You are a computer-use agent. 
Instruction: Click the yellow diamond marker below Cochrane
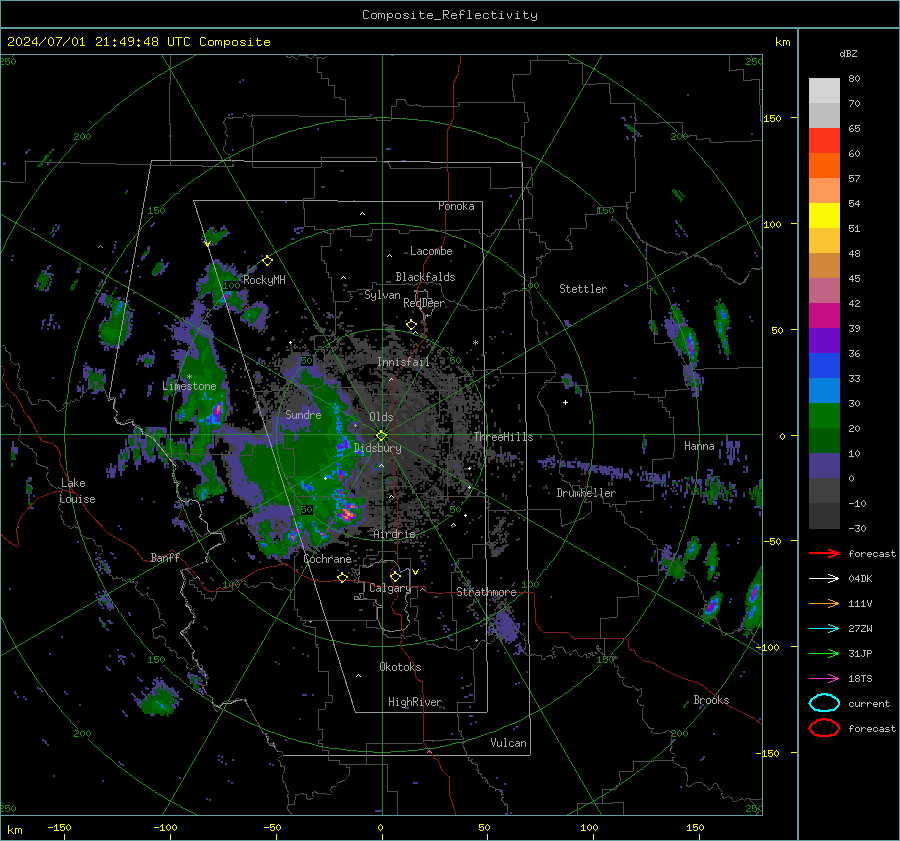pos(342,577)
